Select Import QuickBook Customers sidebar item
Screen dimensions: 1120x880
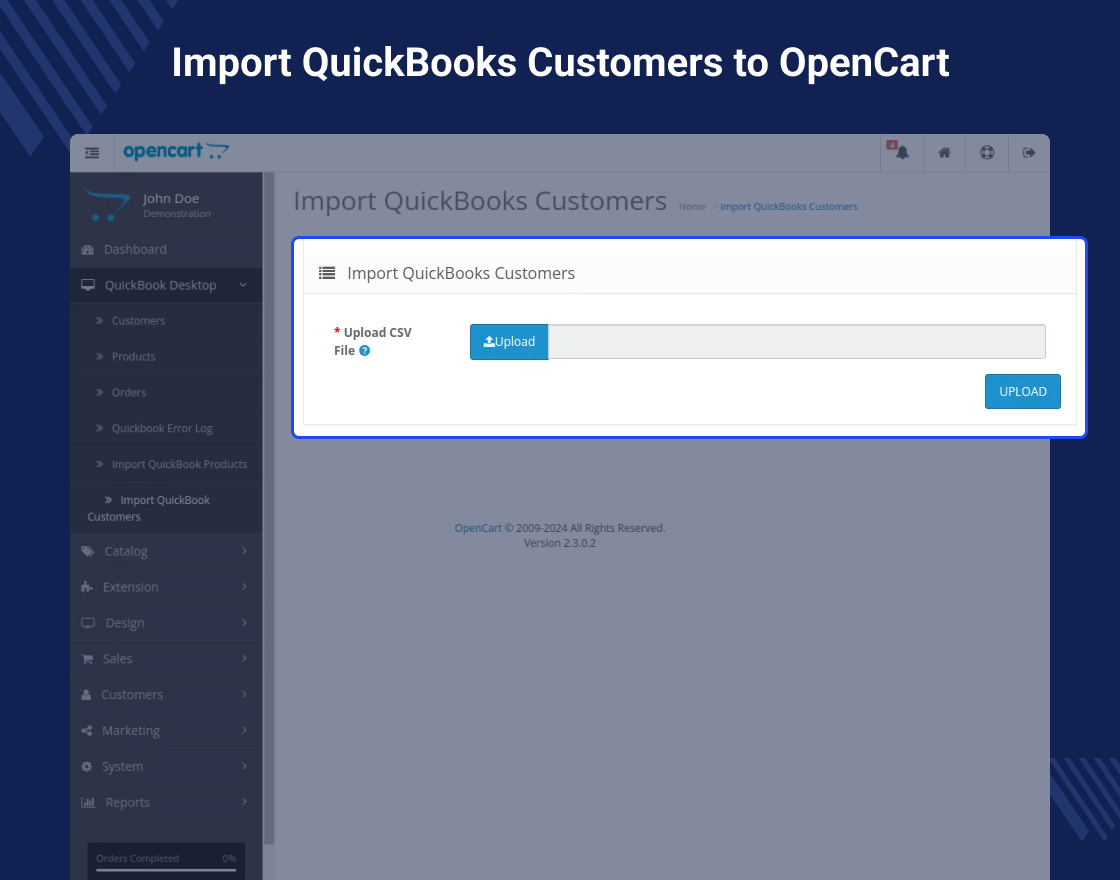tap(166, 508)
